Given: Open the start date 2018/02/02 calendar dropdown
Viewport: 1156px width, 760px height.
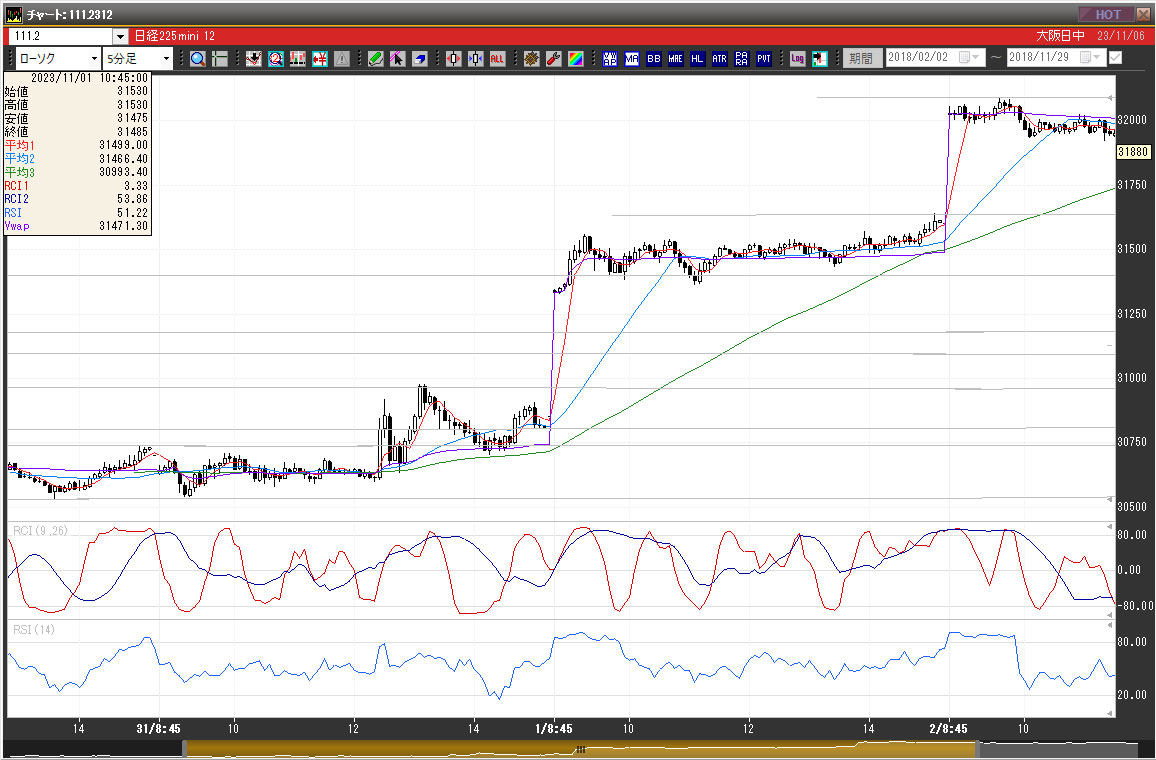Looking at the screenshot, I should 970,57.
